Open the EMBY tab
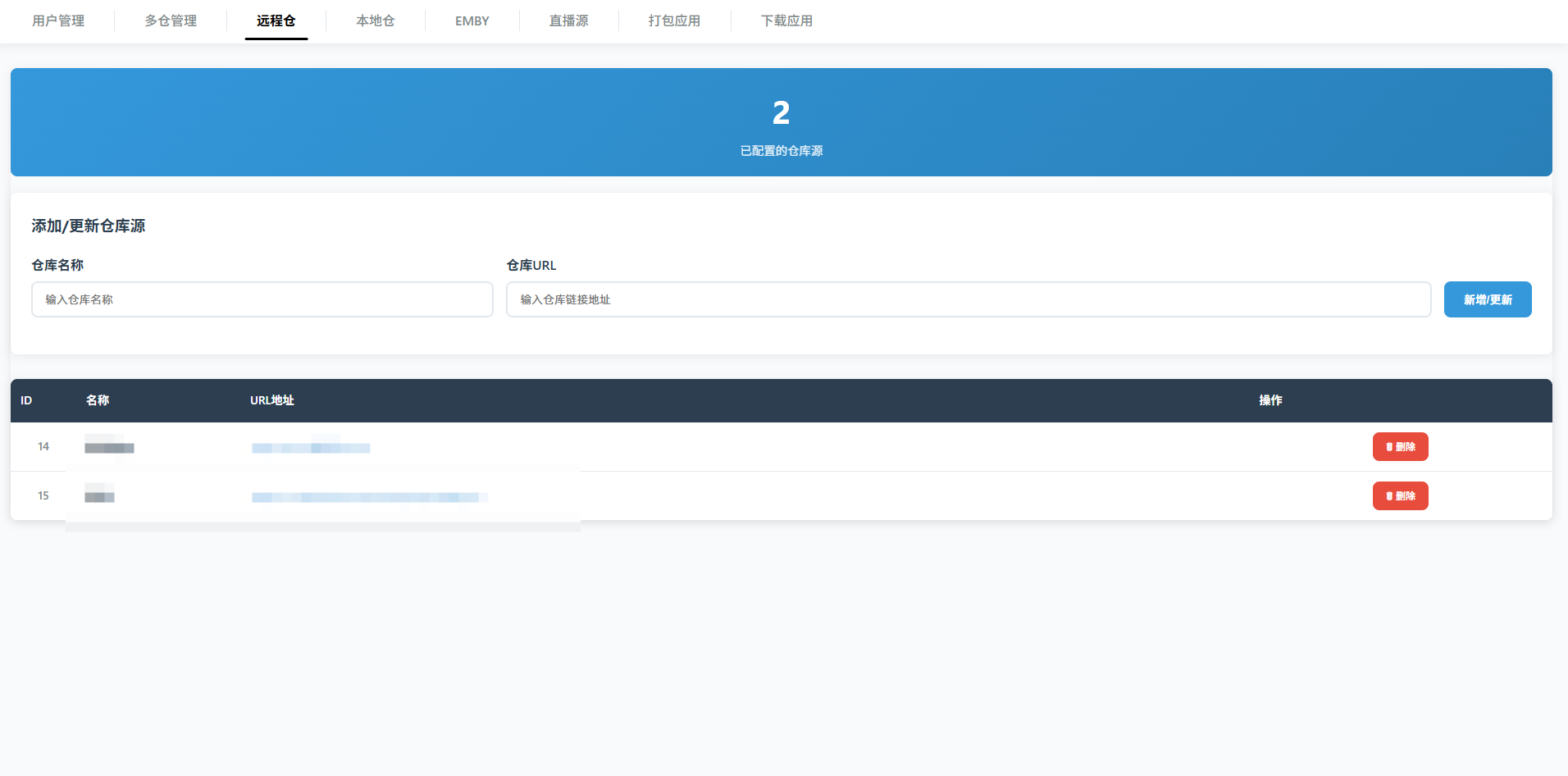The height and width of the screenshot is (776, 1568). point(472,21)
